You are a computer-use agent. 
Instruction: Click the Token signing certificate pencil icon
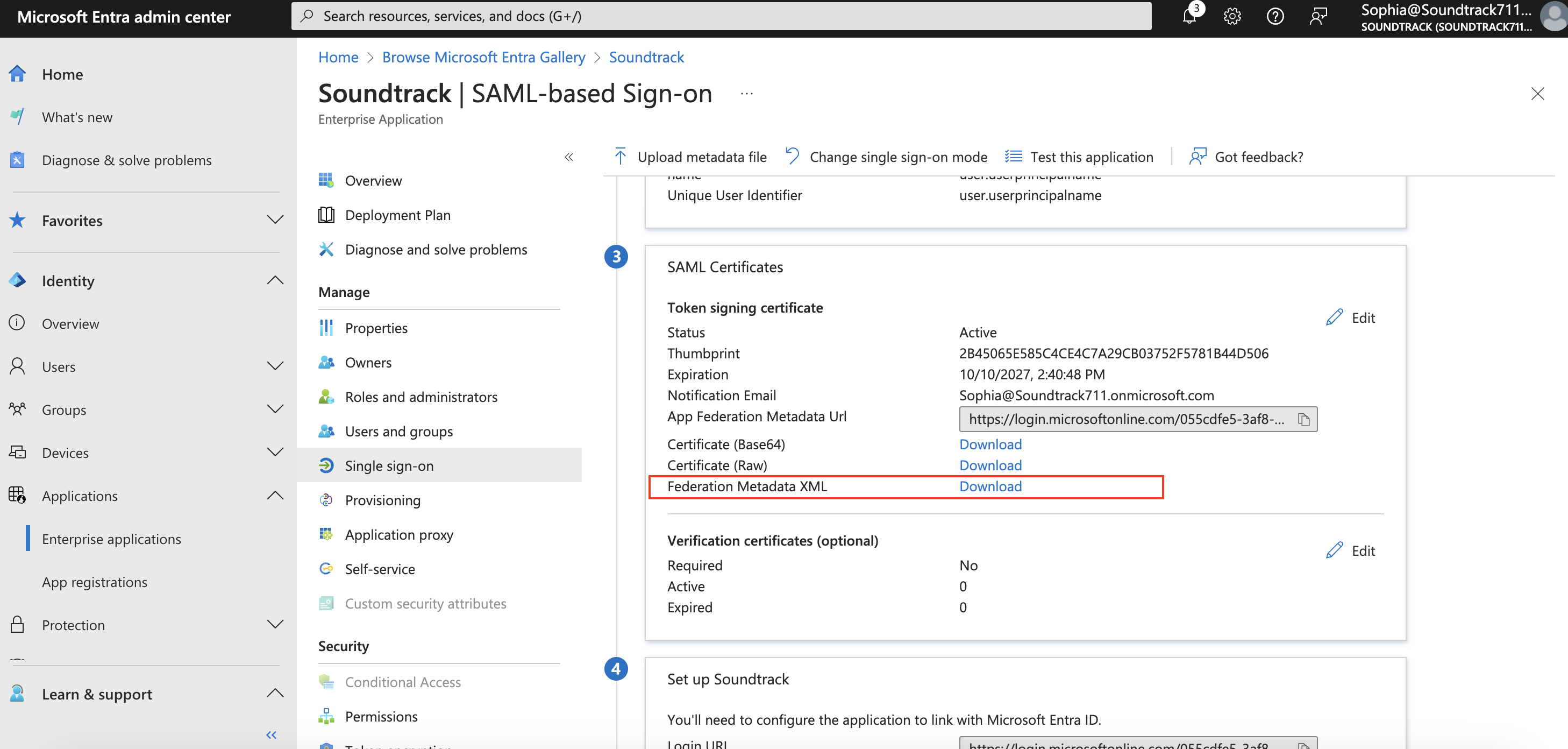[x=1335, y=317]
